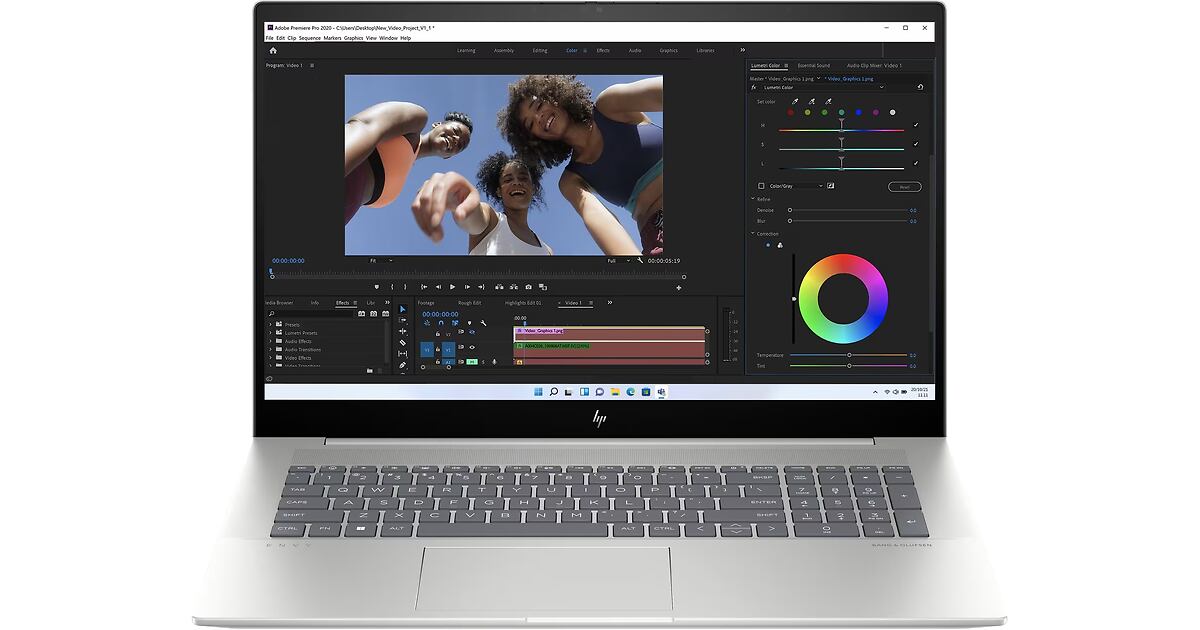Click the first Set color eyedropper
The image size is (1200, 630).
pyautogui.click(x=795, y=101)
